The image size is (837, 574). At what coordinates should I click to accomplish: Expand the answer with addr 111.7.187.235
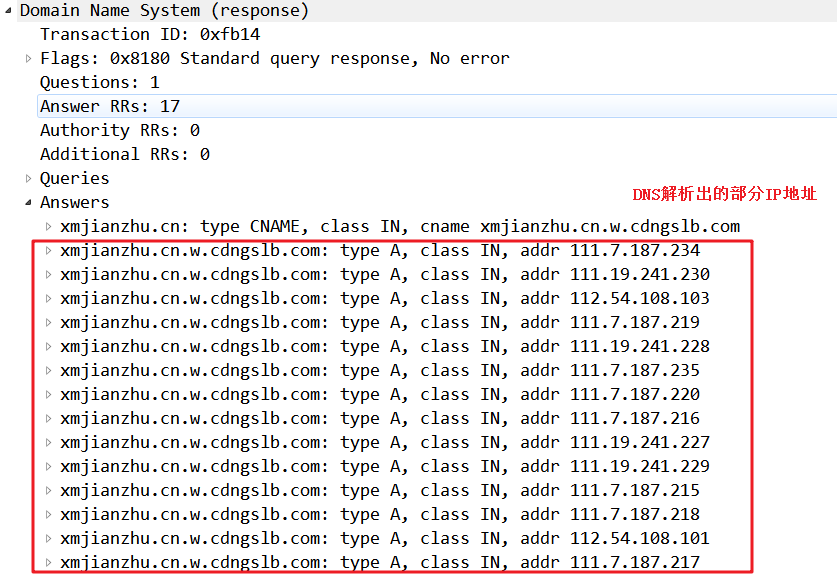(49, 371)
